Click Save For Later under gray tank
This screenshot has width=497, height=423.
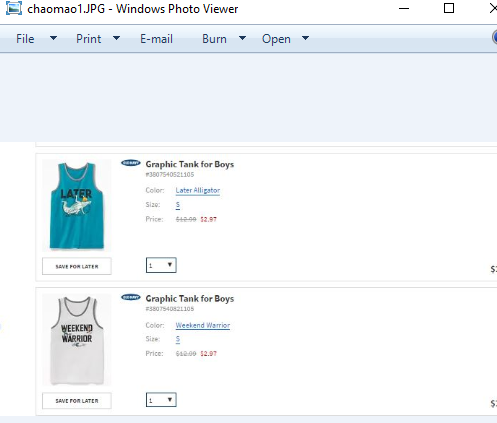pos(77,401)
